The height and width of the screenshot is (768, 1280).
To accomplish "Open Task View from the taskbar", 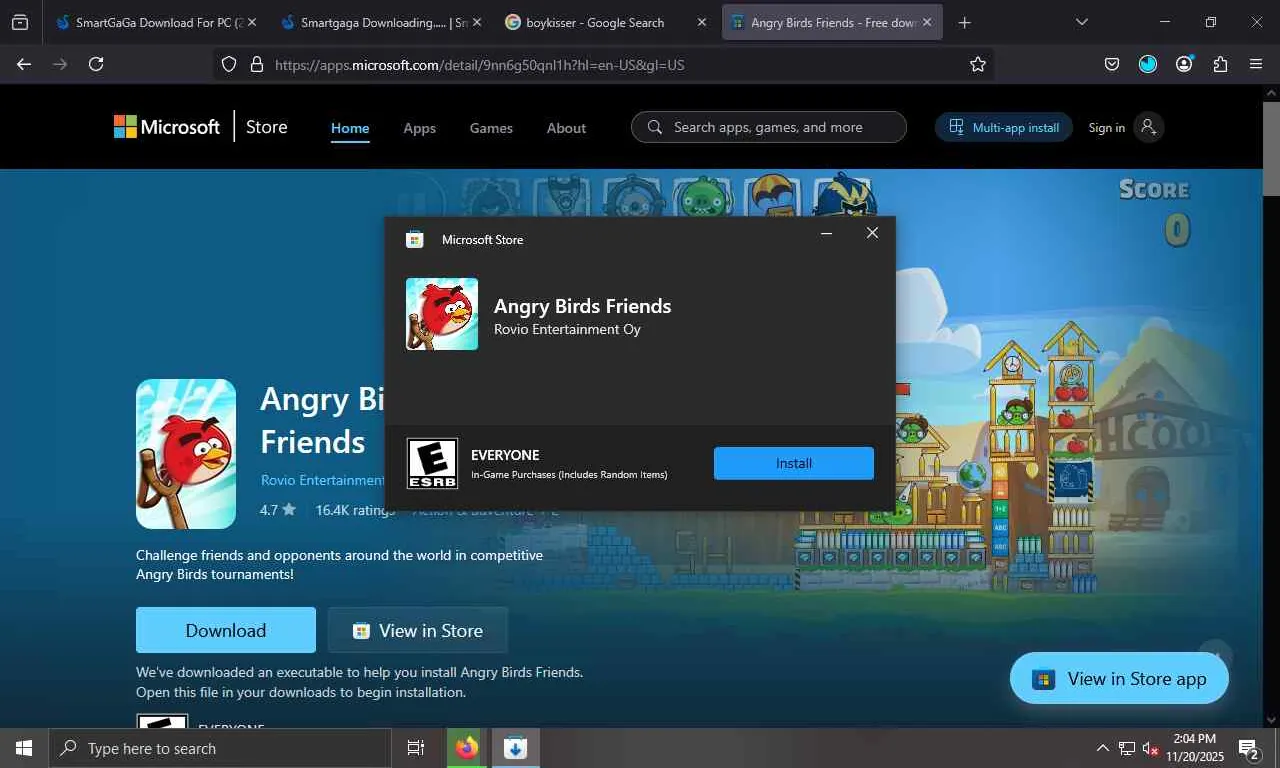I will [416, 748].
